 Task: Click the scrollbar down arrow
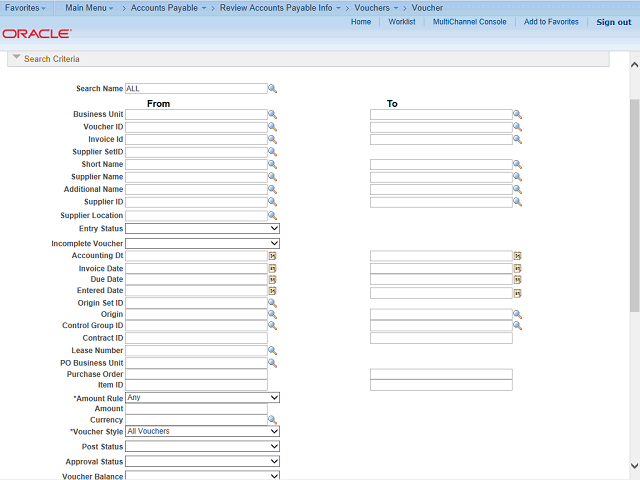(x=634, y=466)
